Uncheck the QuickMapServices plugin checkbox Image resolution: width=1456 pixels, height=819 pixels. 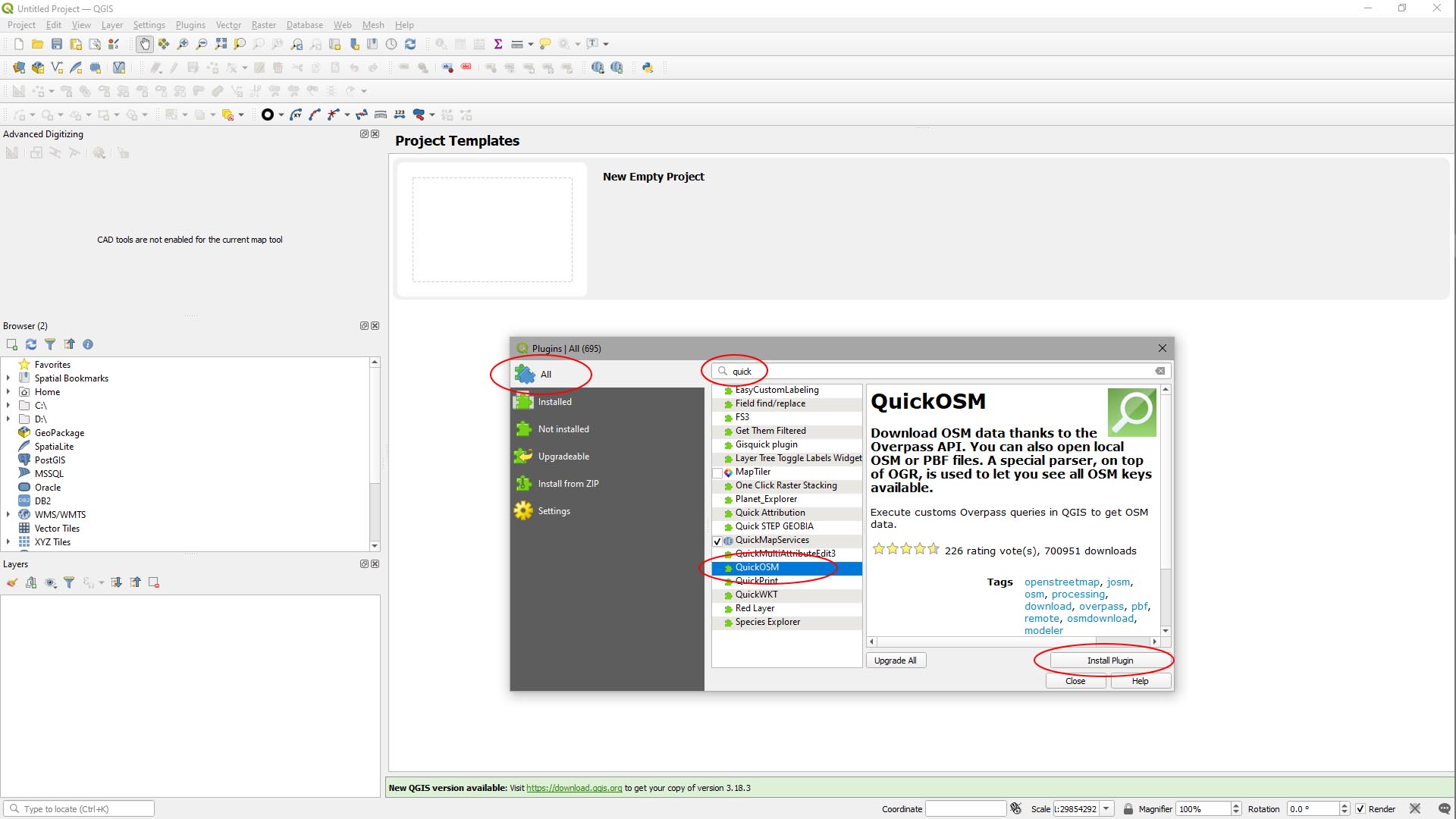(717, 541)
